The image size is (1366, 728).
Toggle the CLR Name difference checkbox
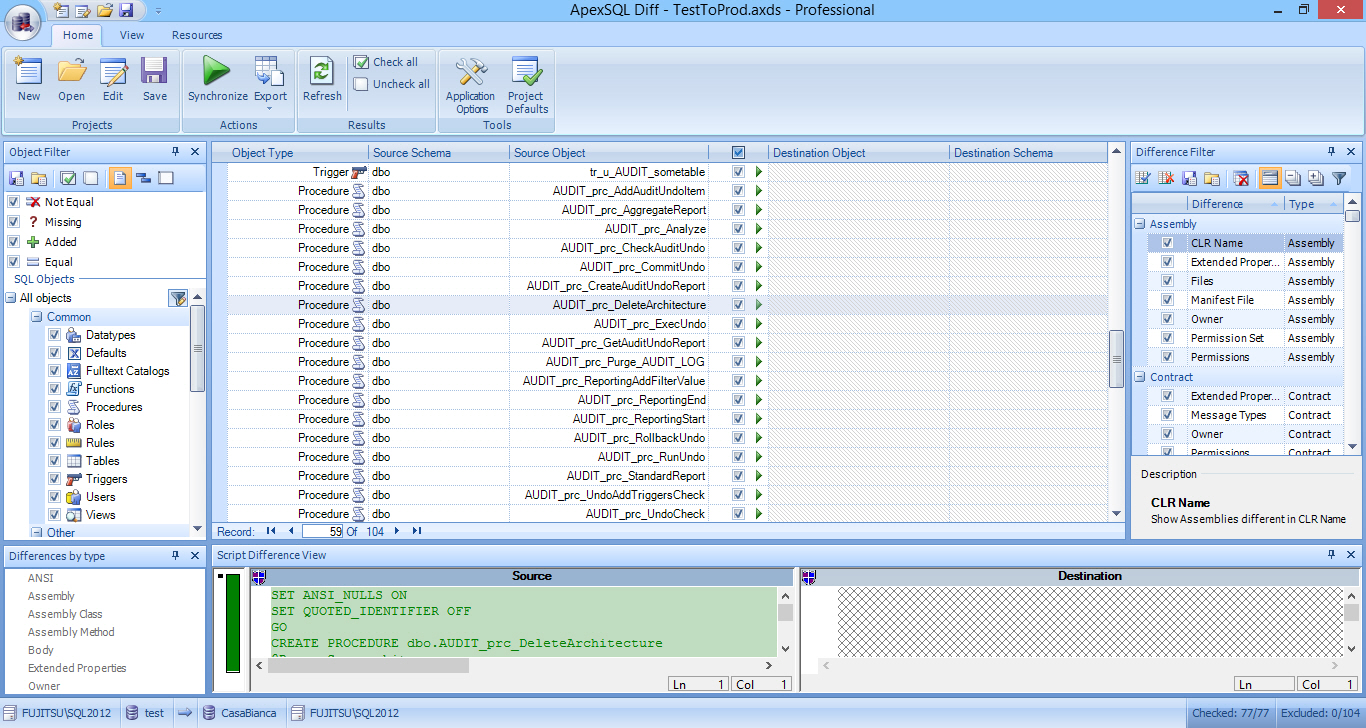(x=1167, y=243)
